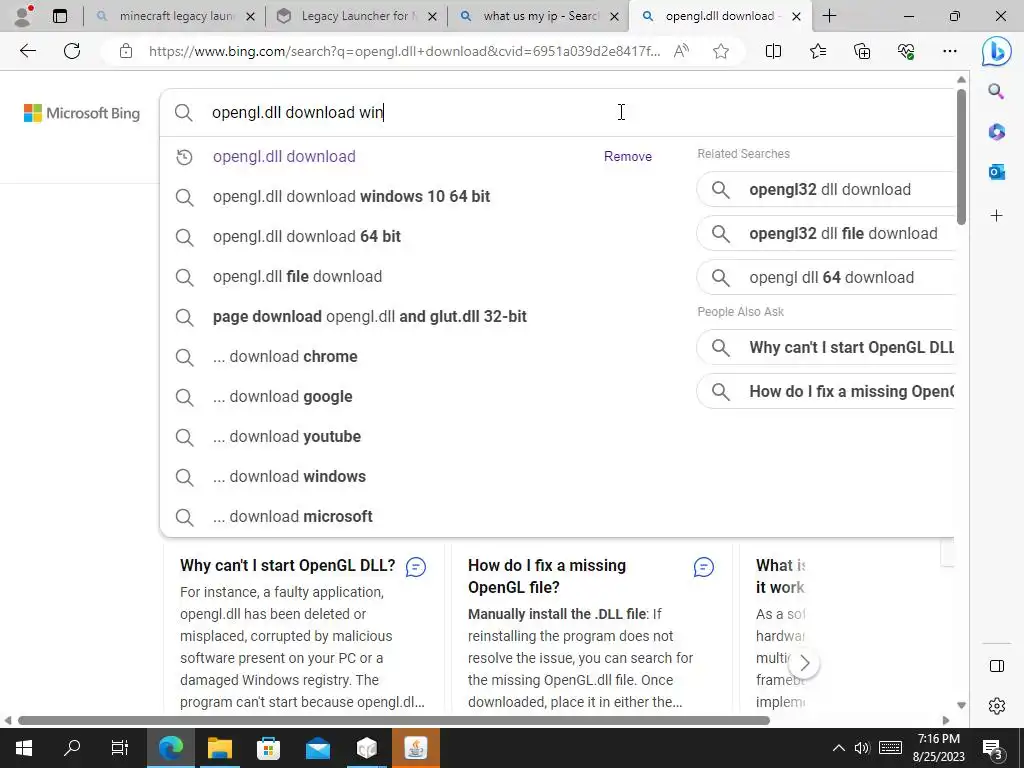
Task: Open the volume control in system tray
Action: click(x=862, y=748)
